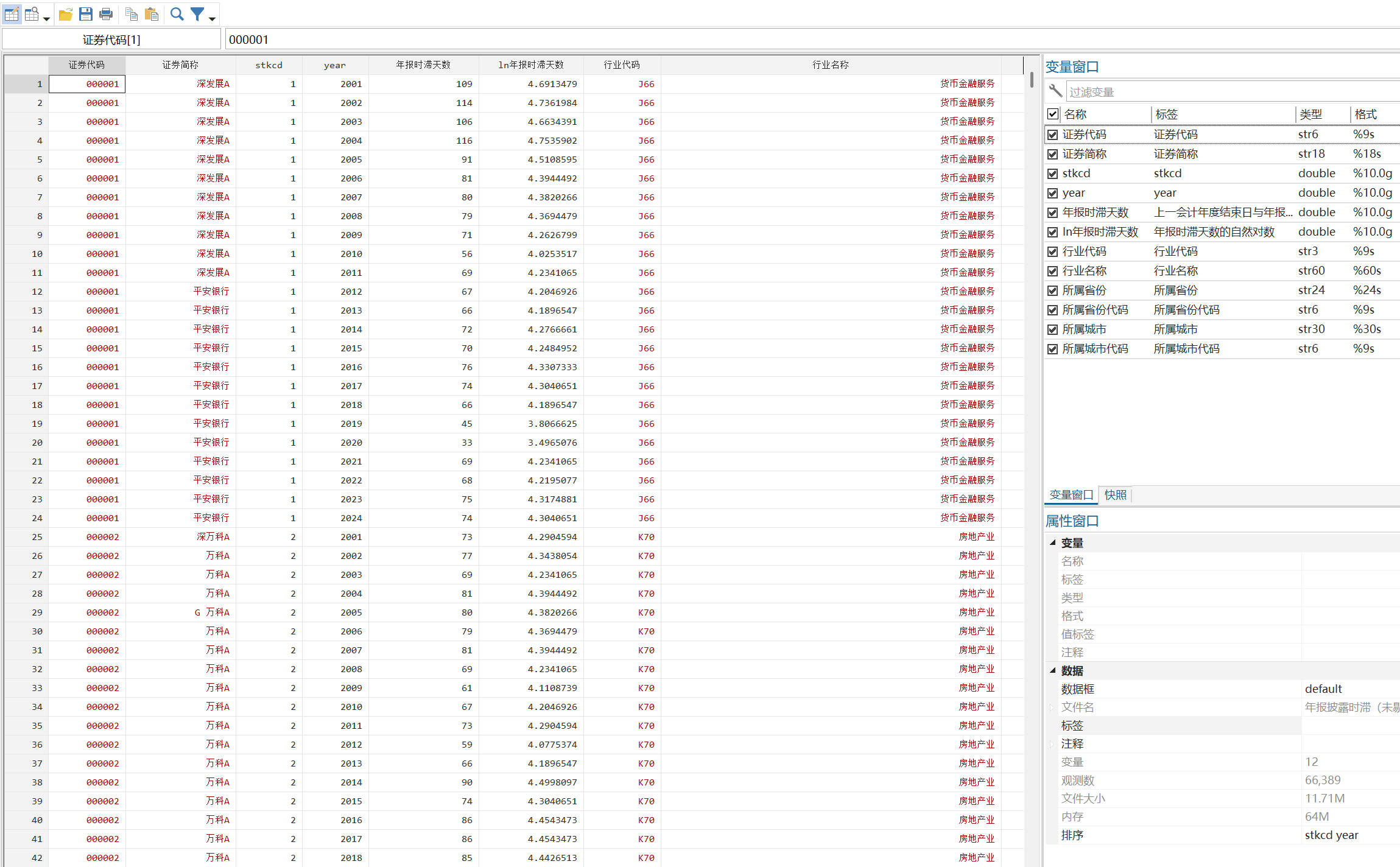Select the 变量窗口 tab
This screenshot has height=867, width=1400.
click(x=1071, y=495)
